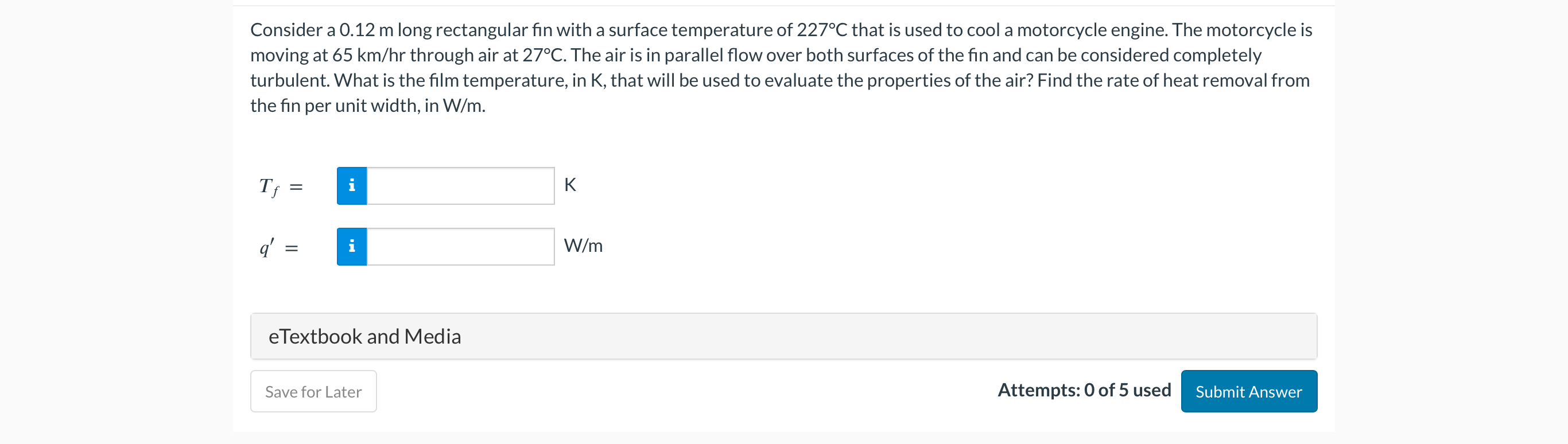
Task: Click Submit Answer
Action: point(1248,391)
